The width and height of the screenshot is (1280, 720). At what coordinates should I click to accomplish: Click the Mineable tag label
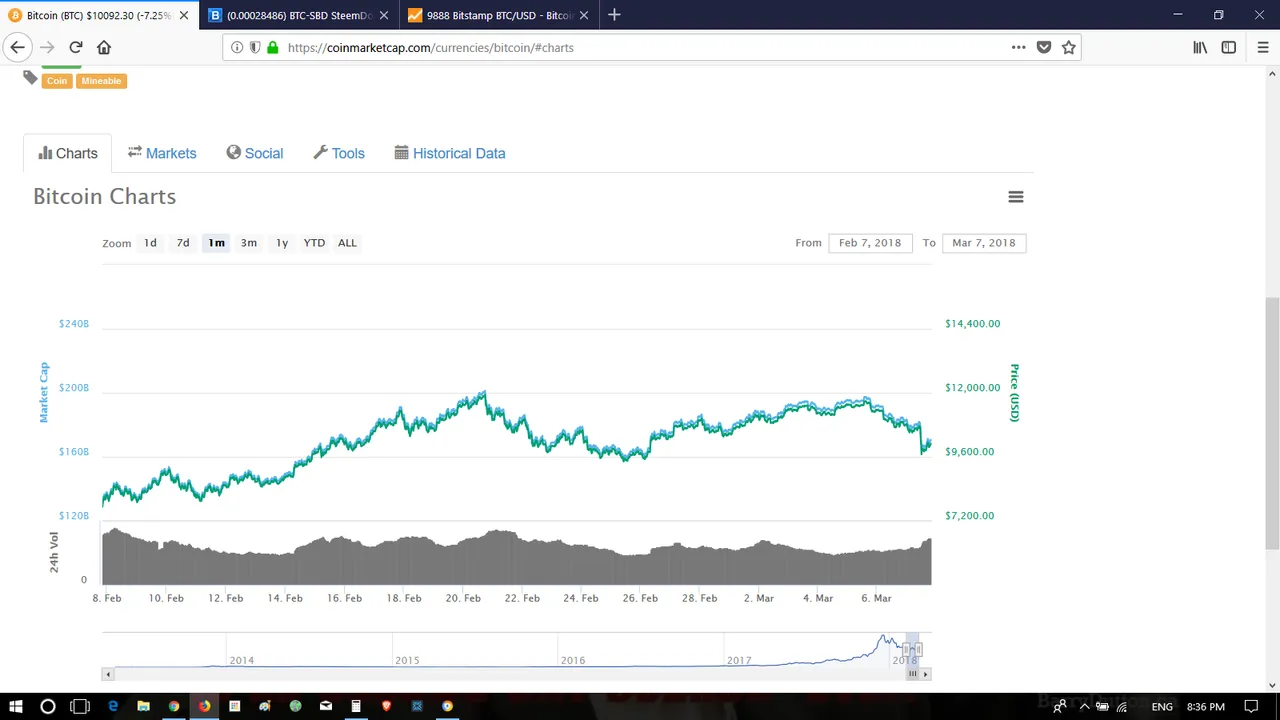101,81
